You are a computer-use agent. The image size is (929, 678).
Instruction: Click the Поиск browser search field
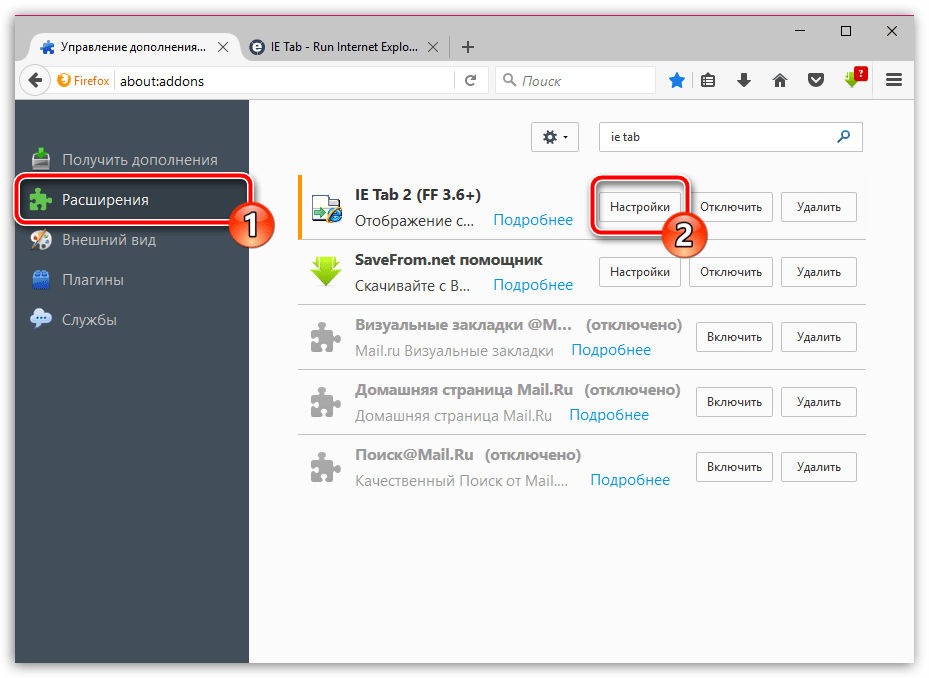[576, 81]
